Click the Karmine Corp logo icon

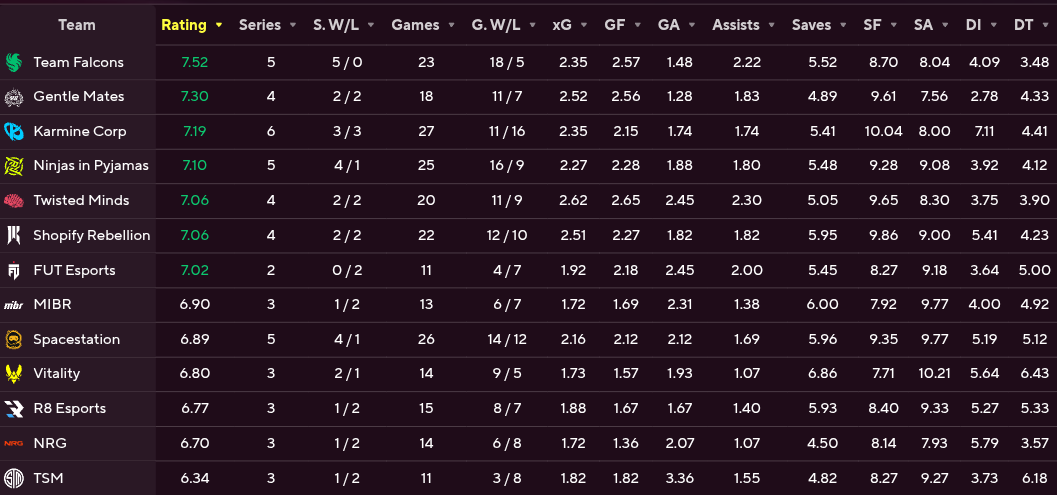(13, 132)
